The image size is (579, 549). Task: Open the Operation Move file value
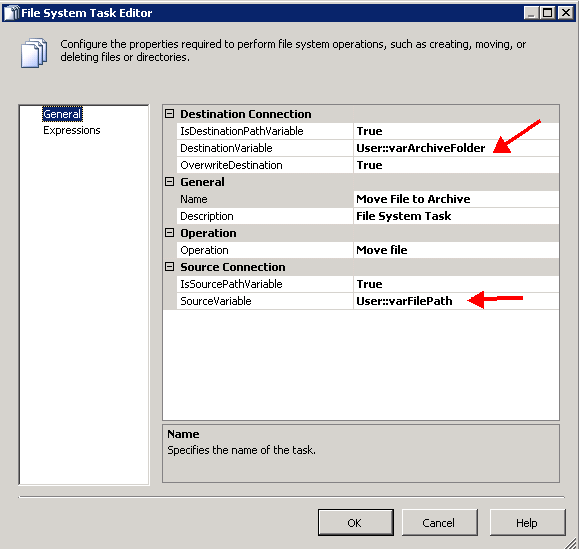tap(456, 250)
